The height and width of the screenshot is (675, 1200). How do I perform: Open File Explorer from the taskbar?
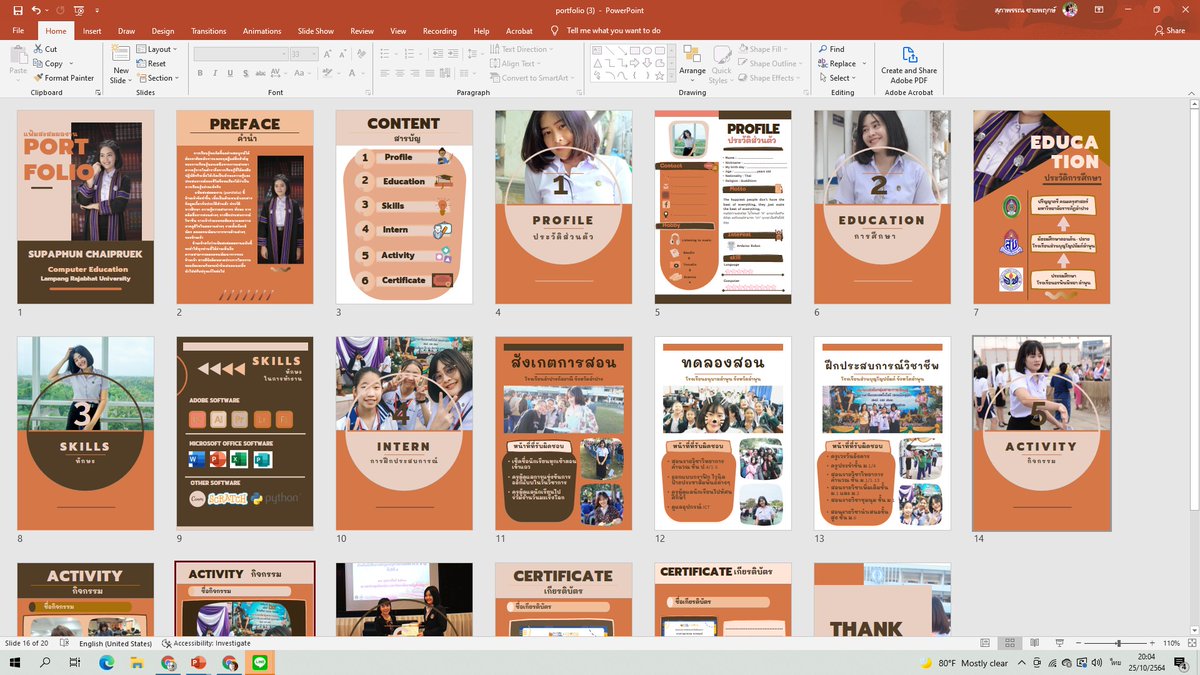pyautogui.click(x=137, y=663)
